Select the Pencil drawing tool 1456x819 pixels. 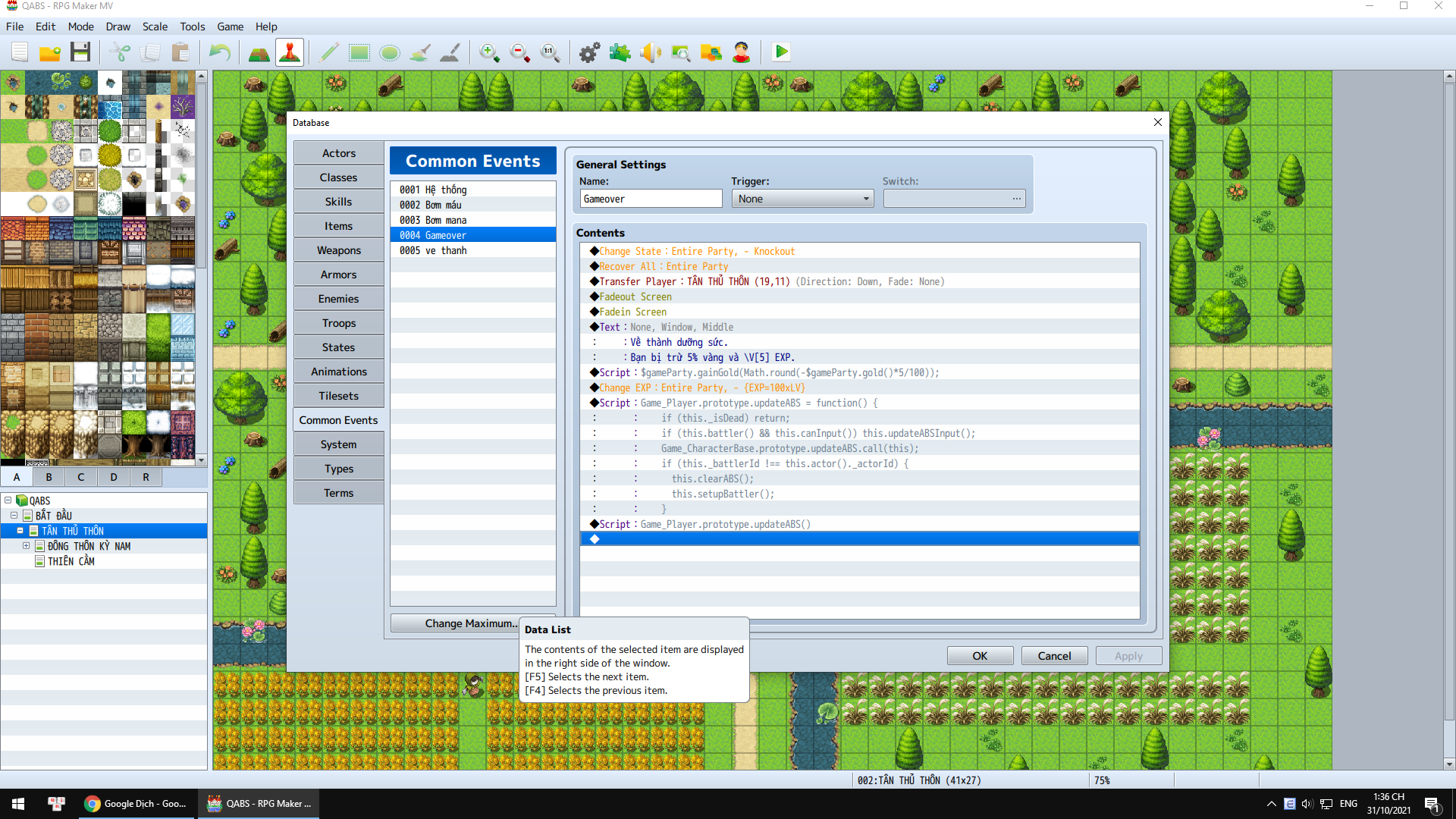(329, 52)
